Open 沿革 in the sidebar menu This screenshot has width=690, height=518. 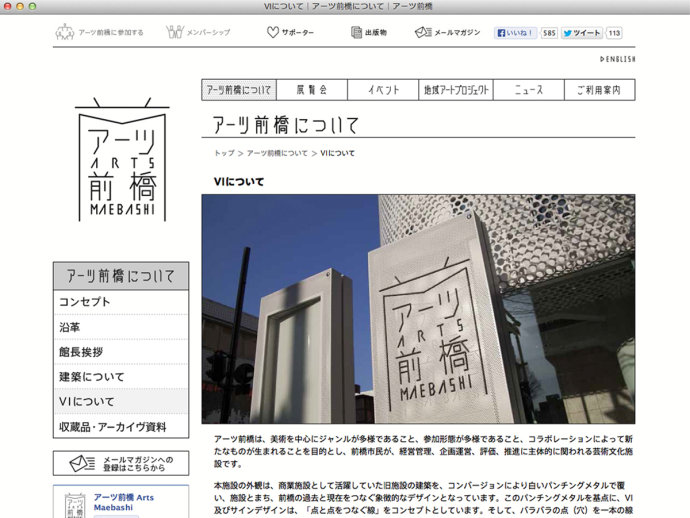click(121, 327)
